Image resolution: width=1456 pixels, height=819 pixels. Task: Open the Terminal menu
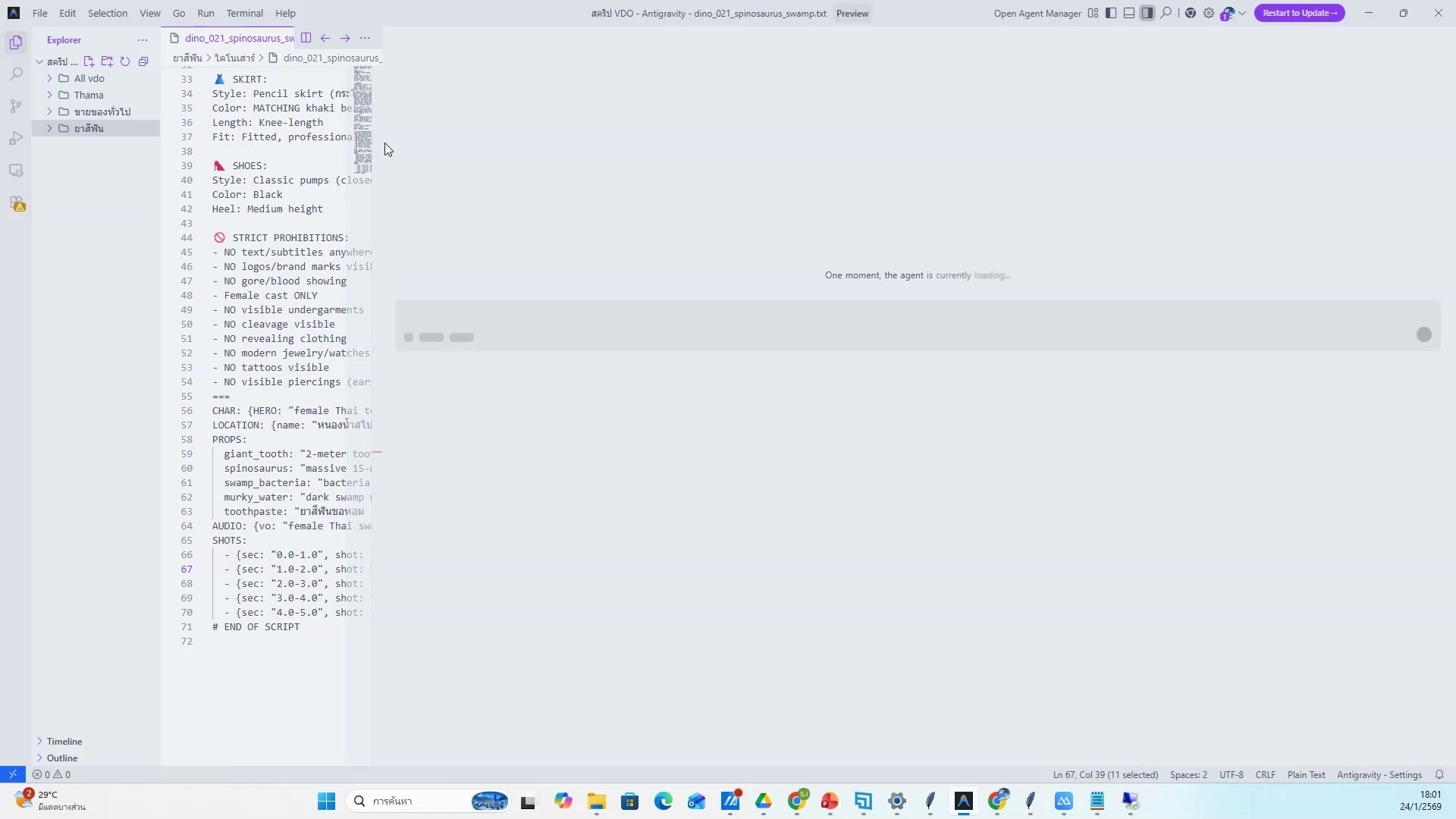coord(244,13)
